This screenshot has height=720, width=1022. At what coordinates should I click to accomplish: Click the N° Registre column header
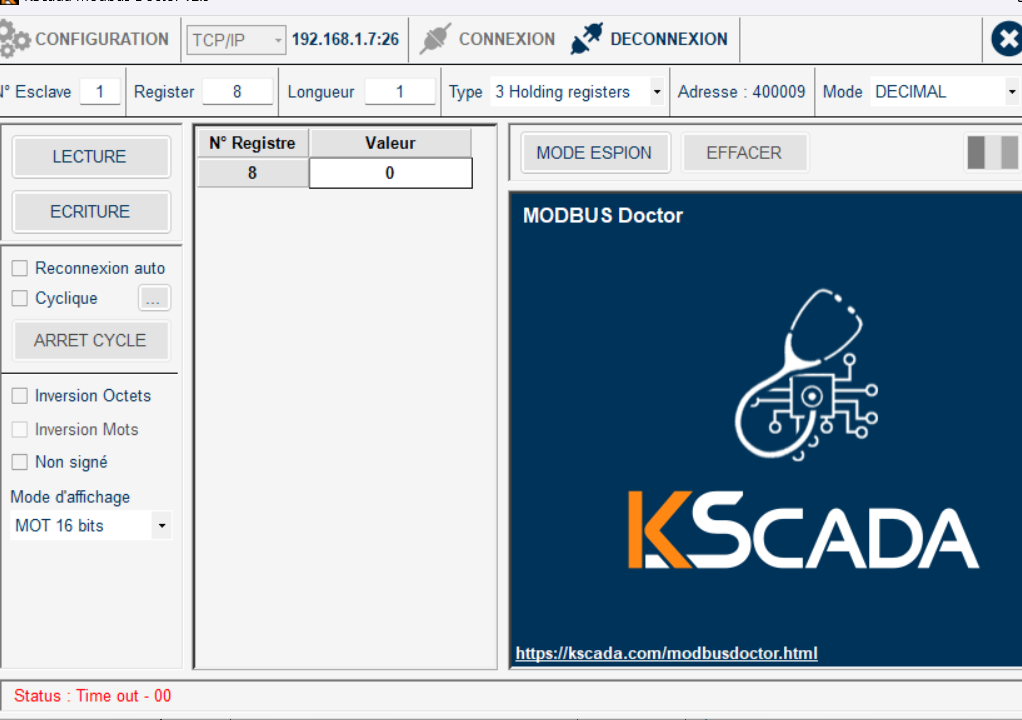click(x=253, y=143)
